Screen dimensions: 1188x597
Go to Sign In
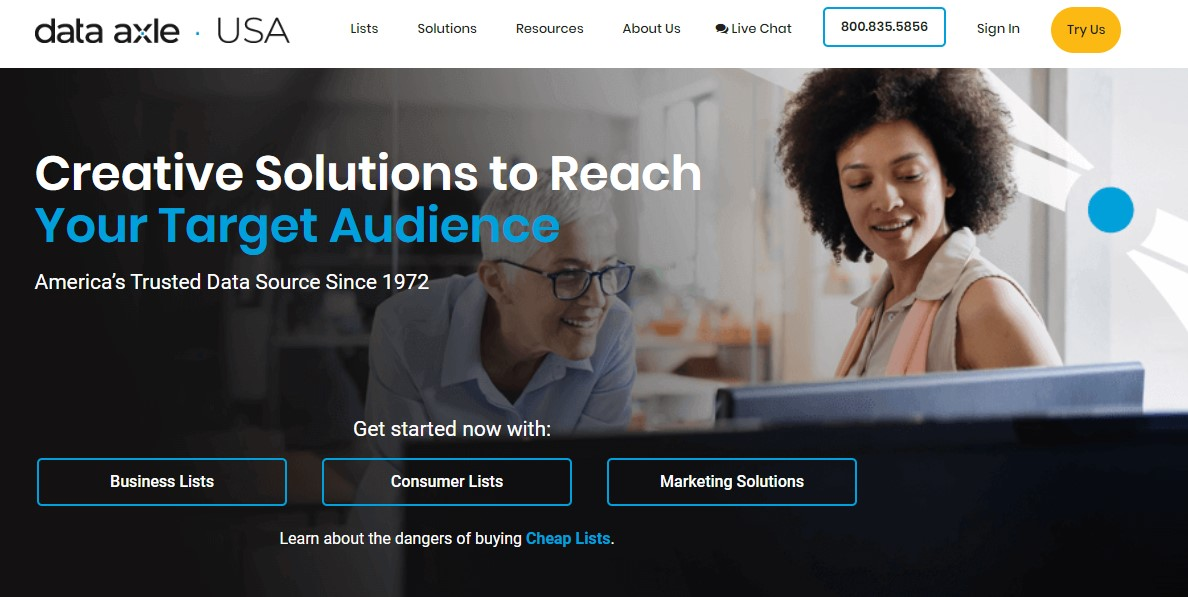tap(998, 29)
